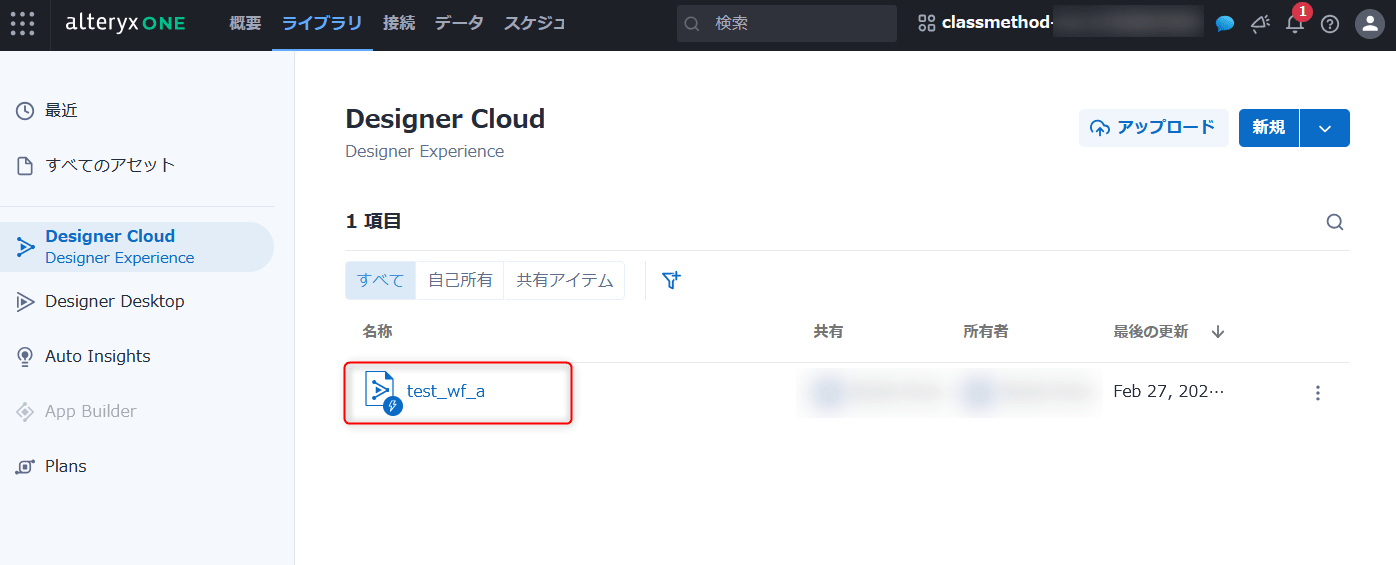Select the すべて filter tab
The image size is (1396, 565).
[380, 281]
